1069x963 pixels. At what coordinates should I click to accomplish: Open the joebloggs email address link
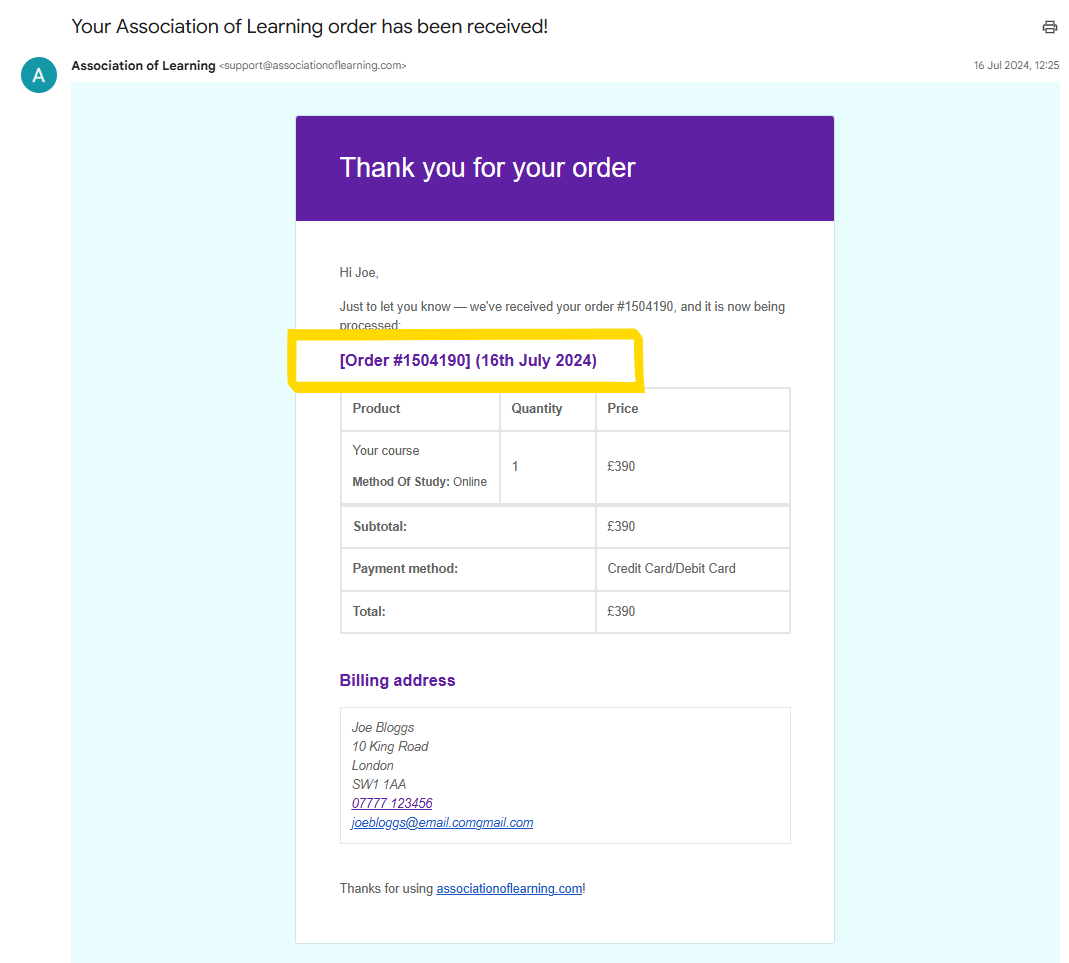(x=442, y=823)
